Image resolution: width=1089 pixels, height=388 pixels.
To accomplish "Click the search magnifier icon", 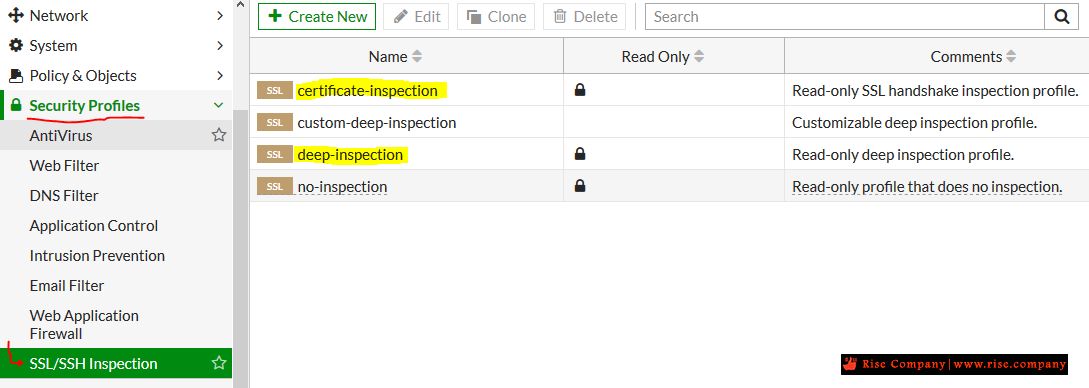I will point(1061,17).
